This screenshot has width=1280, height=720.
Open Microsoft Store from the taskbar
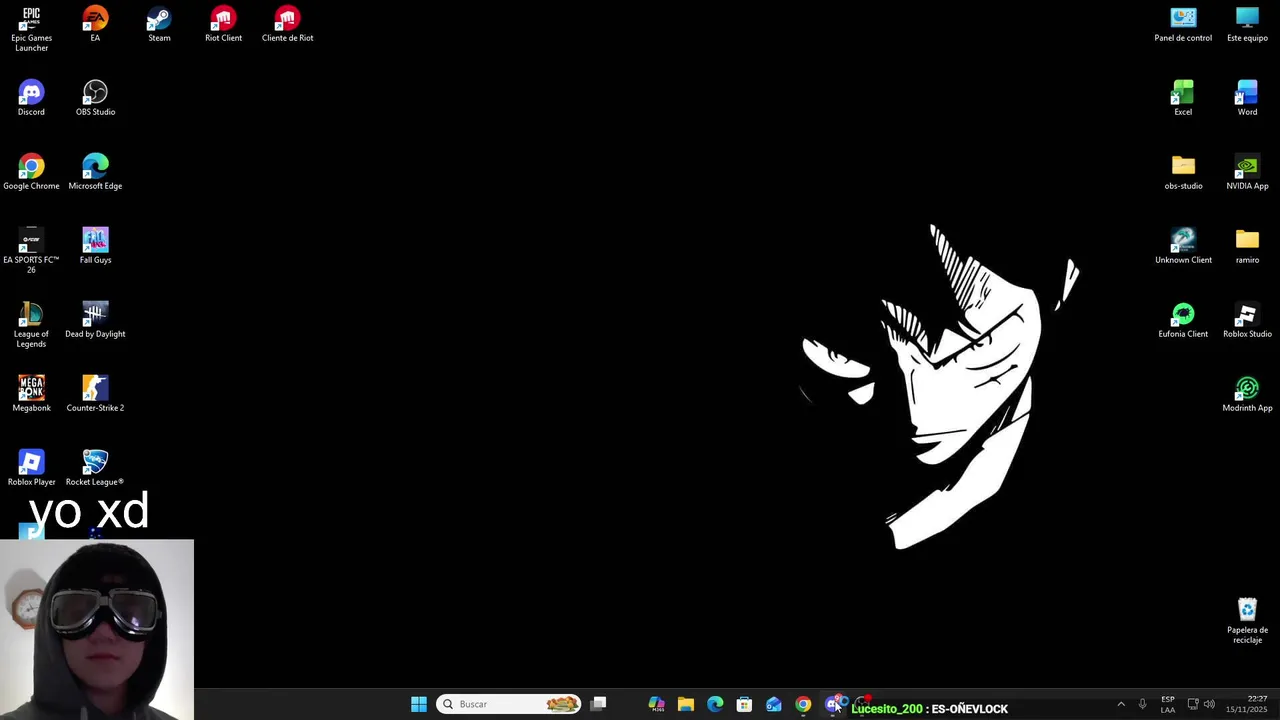pyautogui.click(x=744, y=704)
